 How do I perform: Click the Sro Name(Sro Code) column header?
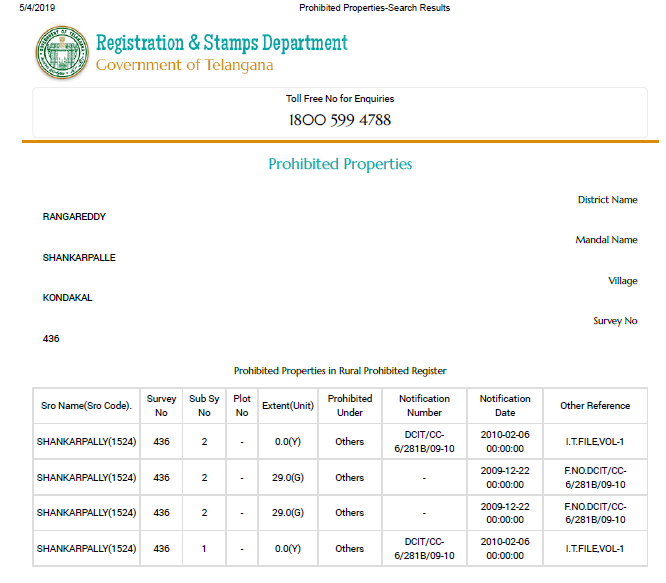pyautogui.click(x=86, y=406)
